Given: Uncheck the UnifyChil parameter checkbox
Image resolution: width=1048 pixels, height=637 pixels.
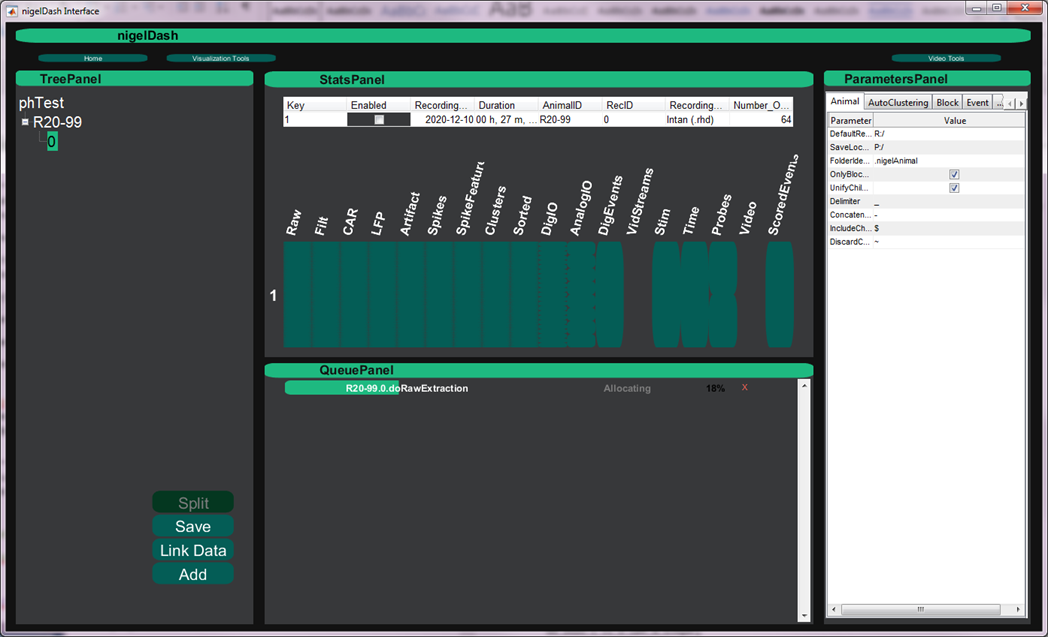Looking at the screenshot, I should tap(954, 187).
